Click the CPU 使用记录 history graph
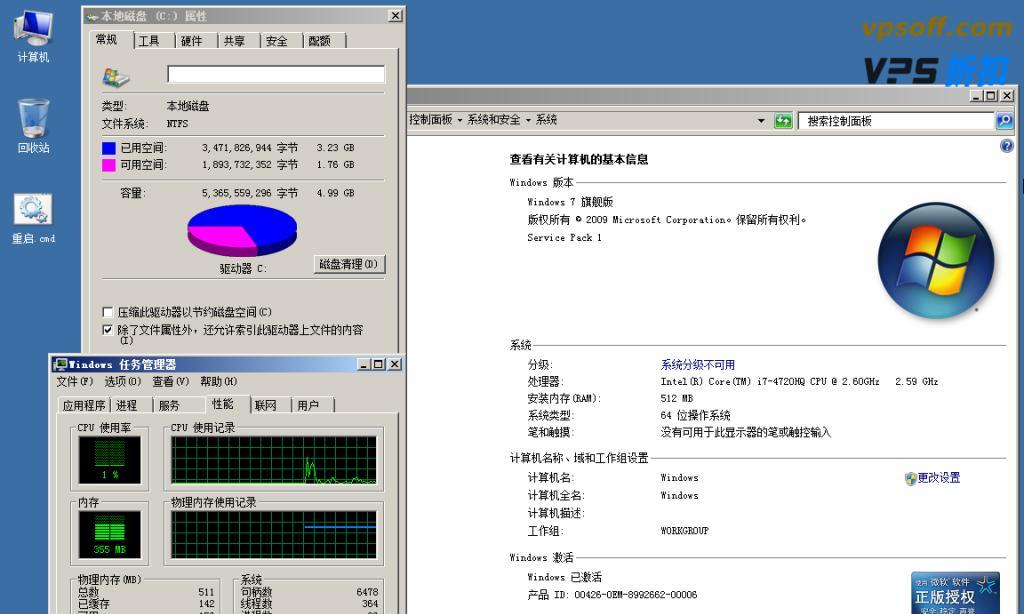 tap(274, 460)
